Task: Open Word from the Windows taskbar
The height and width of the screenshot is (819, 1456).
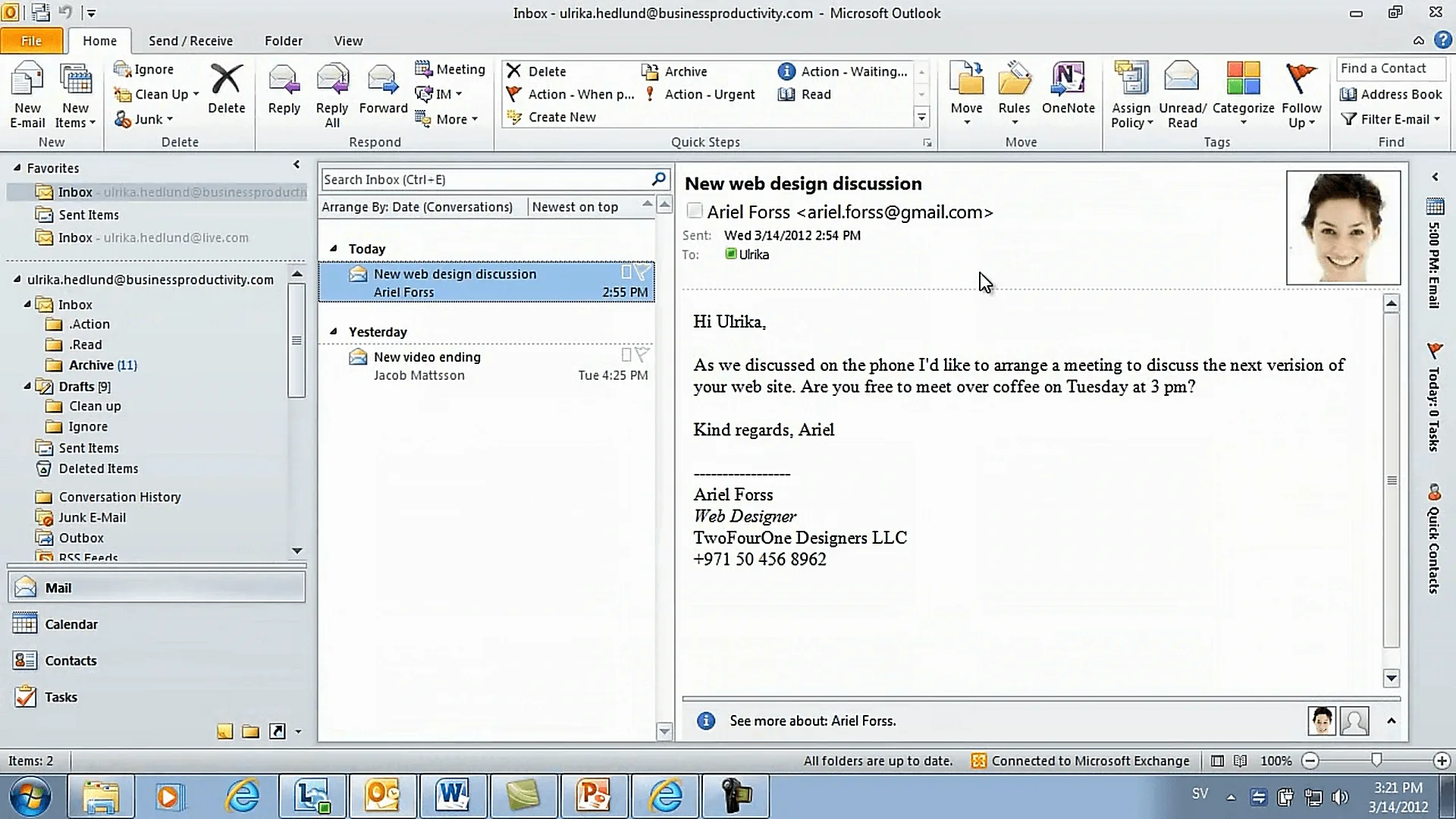Action: [x=453, y=796]
